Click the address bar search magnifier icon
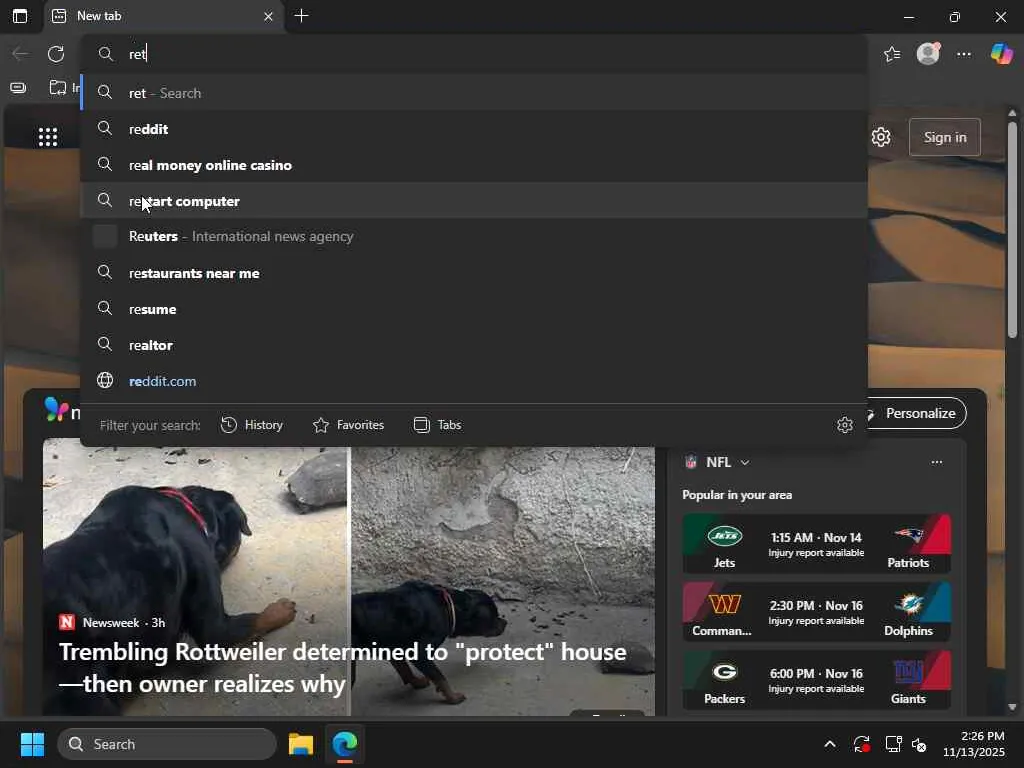Image resolution: width=1024 pixels, height=768 pixels. (105, 54)
